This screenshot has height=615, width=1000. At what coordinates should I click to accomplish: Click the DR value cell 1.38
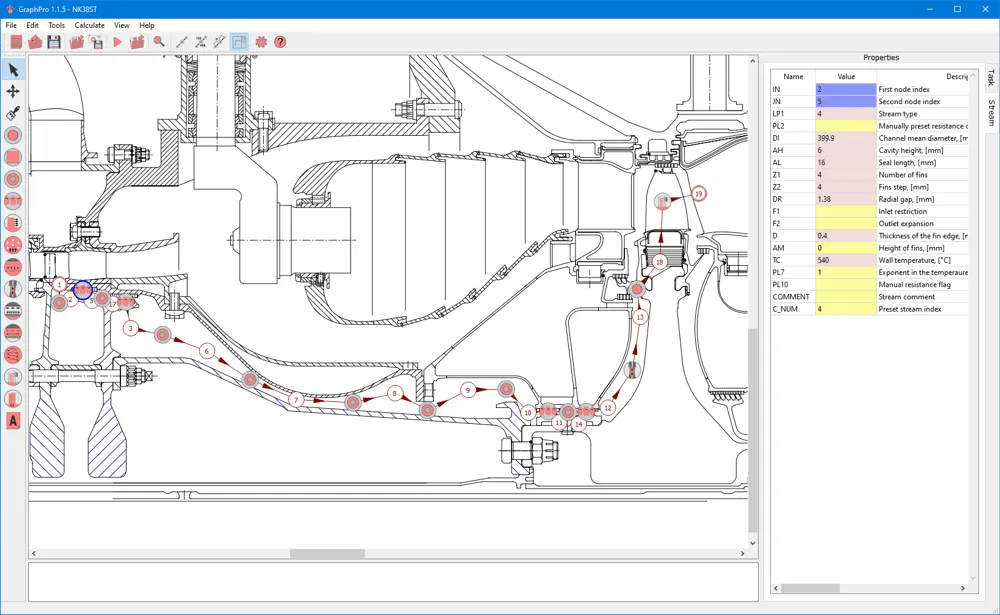(846, 199)
